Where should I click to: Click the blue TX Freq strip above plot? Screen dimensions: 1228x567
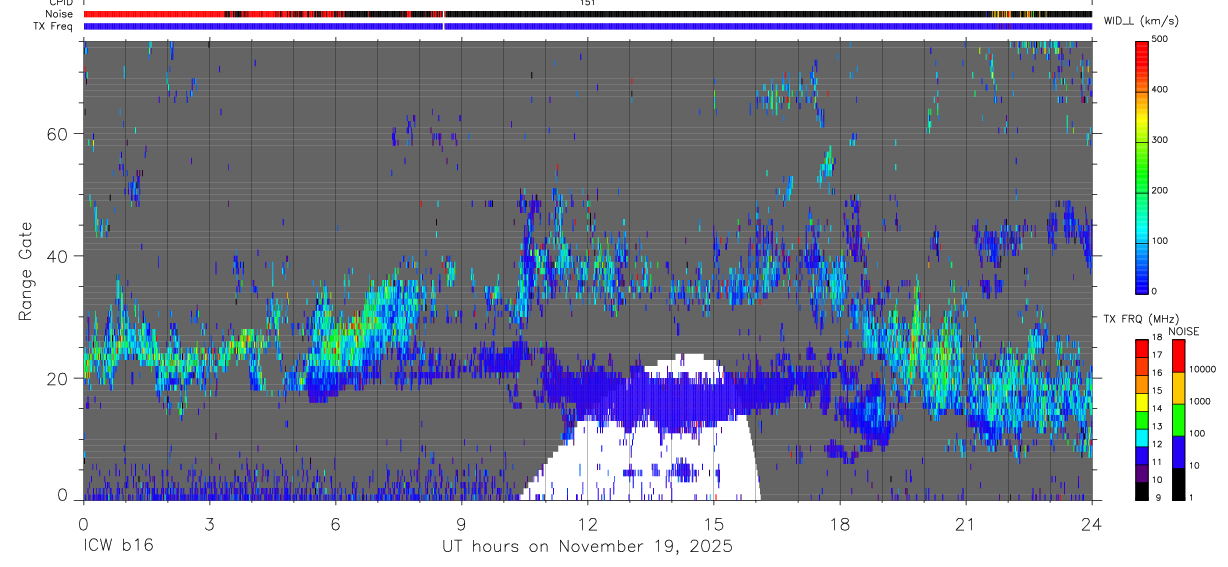(588, 26)
